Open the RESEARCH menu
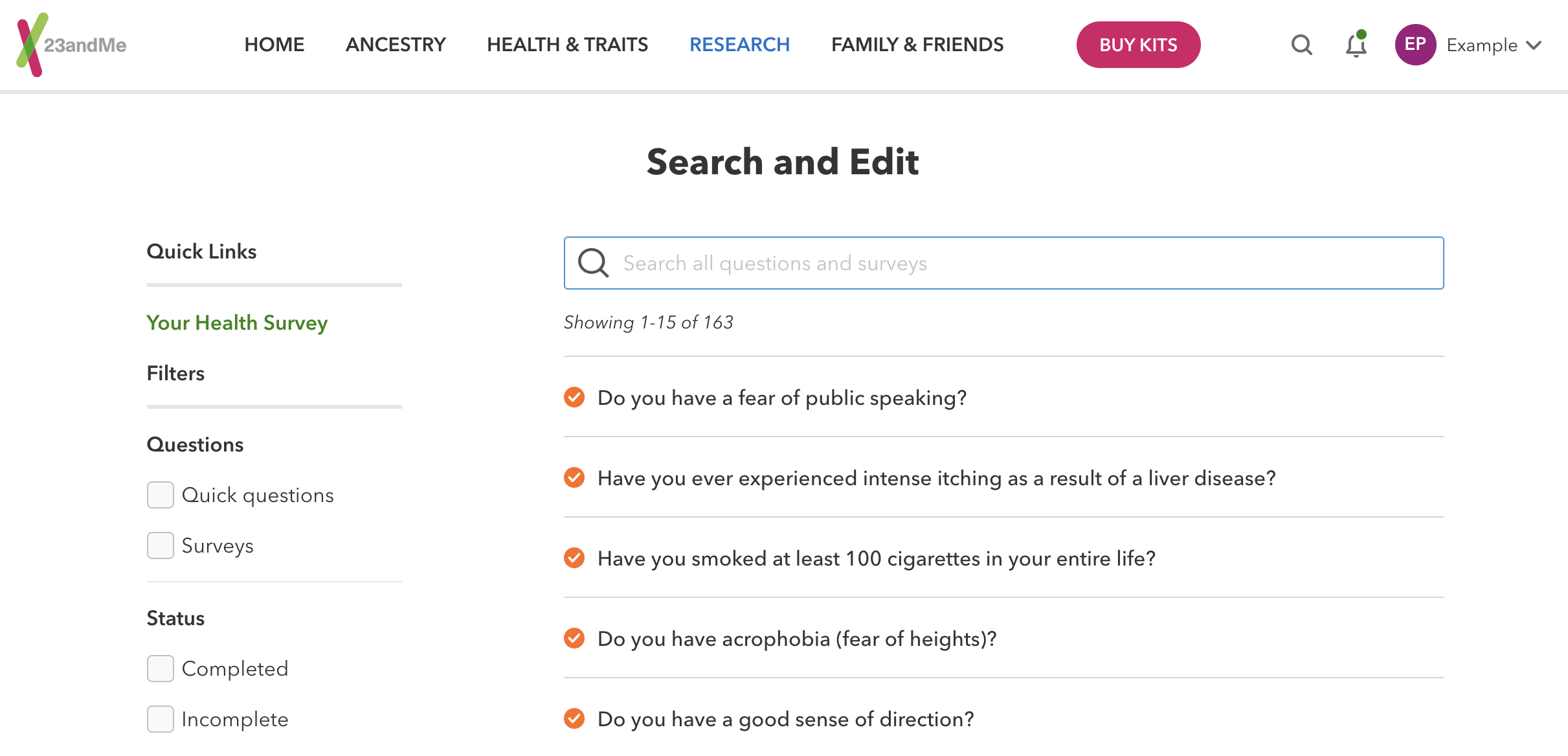Screen dimensions: 1568x756 739,45
